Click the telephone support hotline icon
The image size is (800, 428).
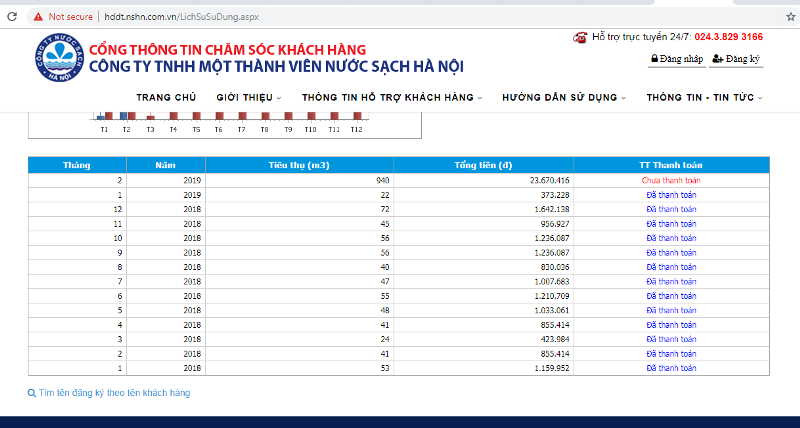coord(580,37)
